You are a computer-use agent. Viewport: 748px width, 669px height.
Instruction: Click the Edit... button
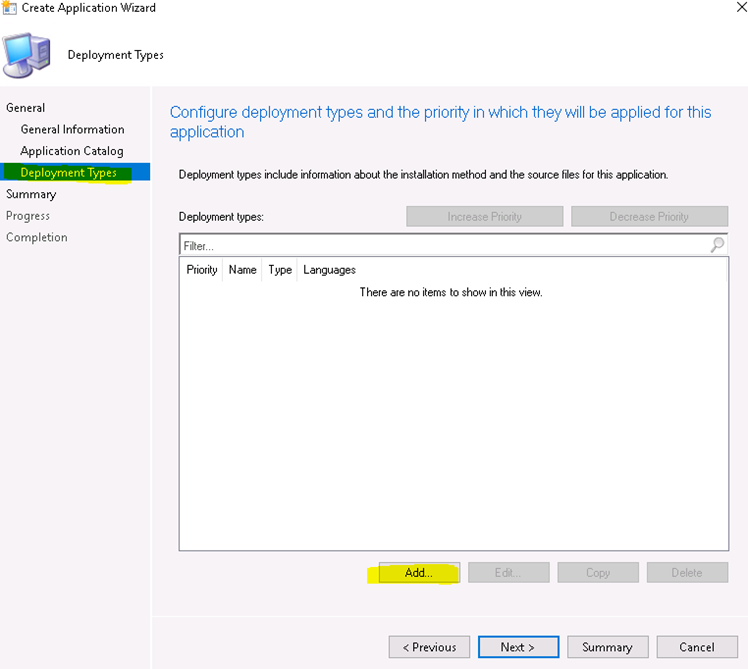[x=509, y=572]
